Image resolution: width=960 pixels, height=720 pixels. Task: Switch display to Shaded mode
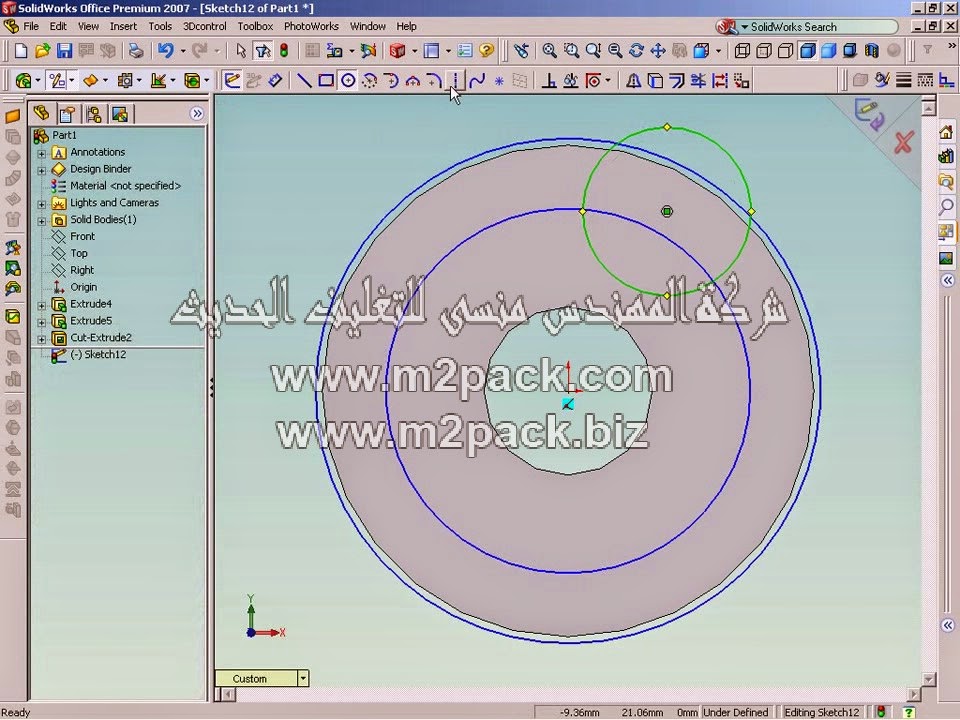[x=829, y=51]
